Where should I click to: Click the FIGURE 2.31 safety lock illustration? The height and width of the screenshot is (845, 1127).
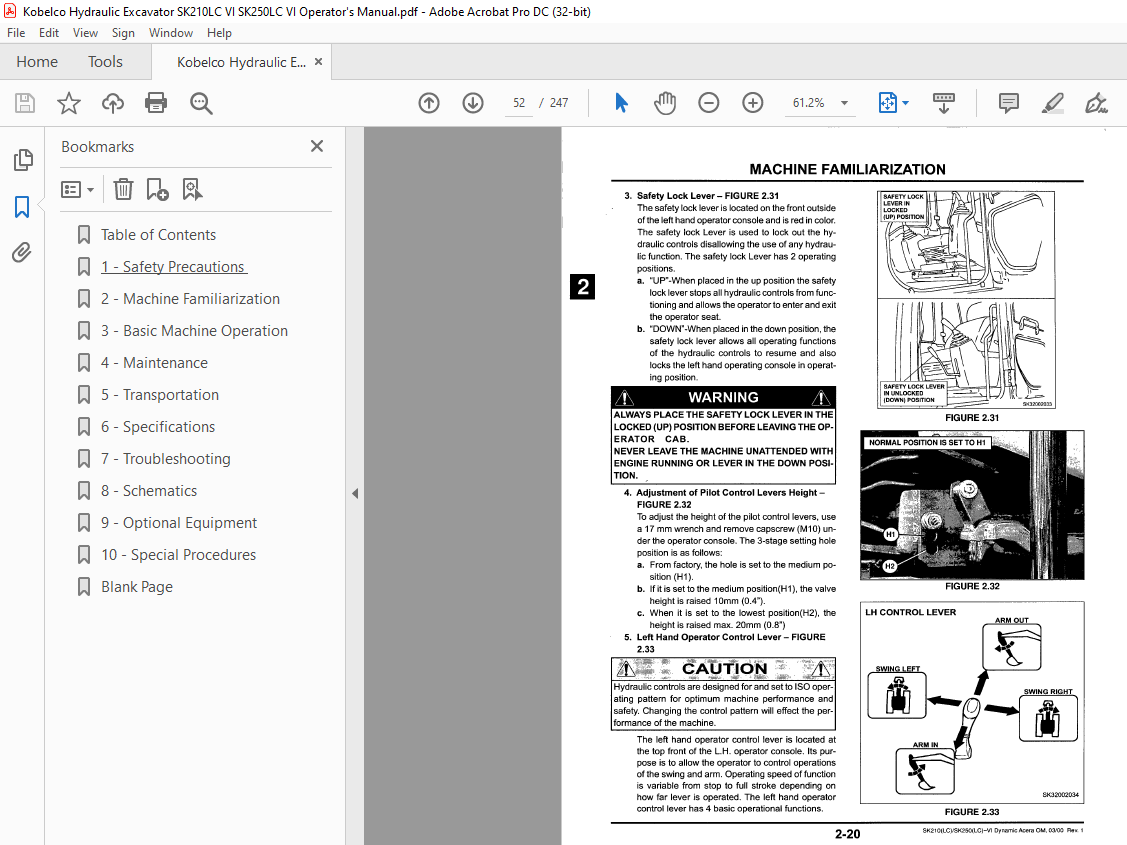click(966, 300)
